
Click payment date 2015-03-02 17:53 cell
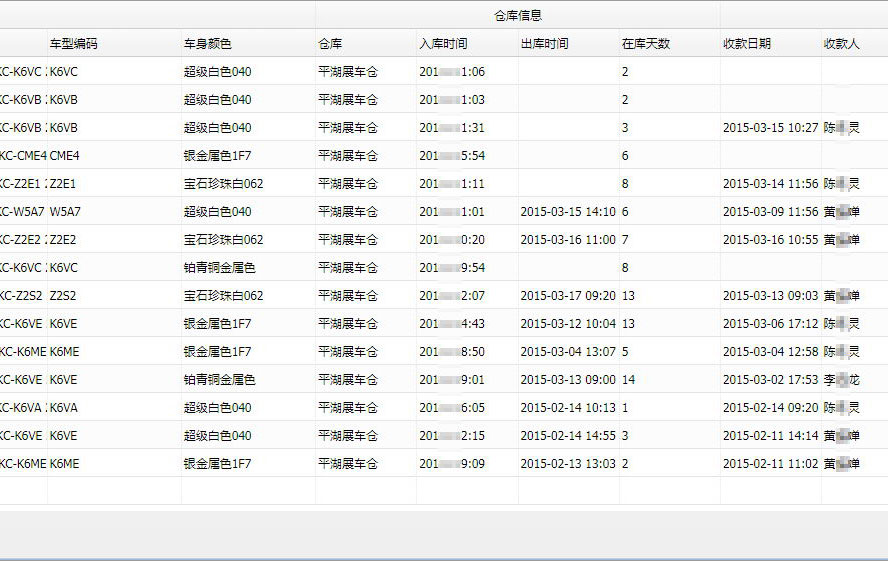point(770,380)
